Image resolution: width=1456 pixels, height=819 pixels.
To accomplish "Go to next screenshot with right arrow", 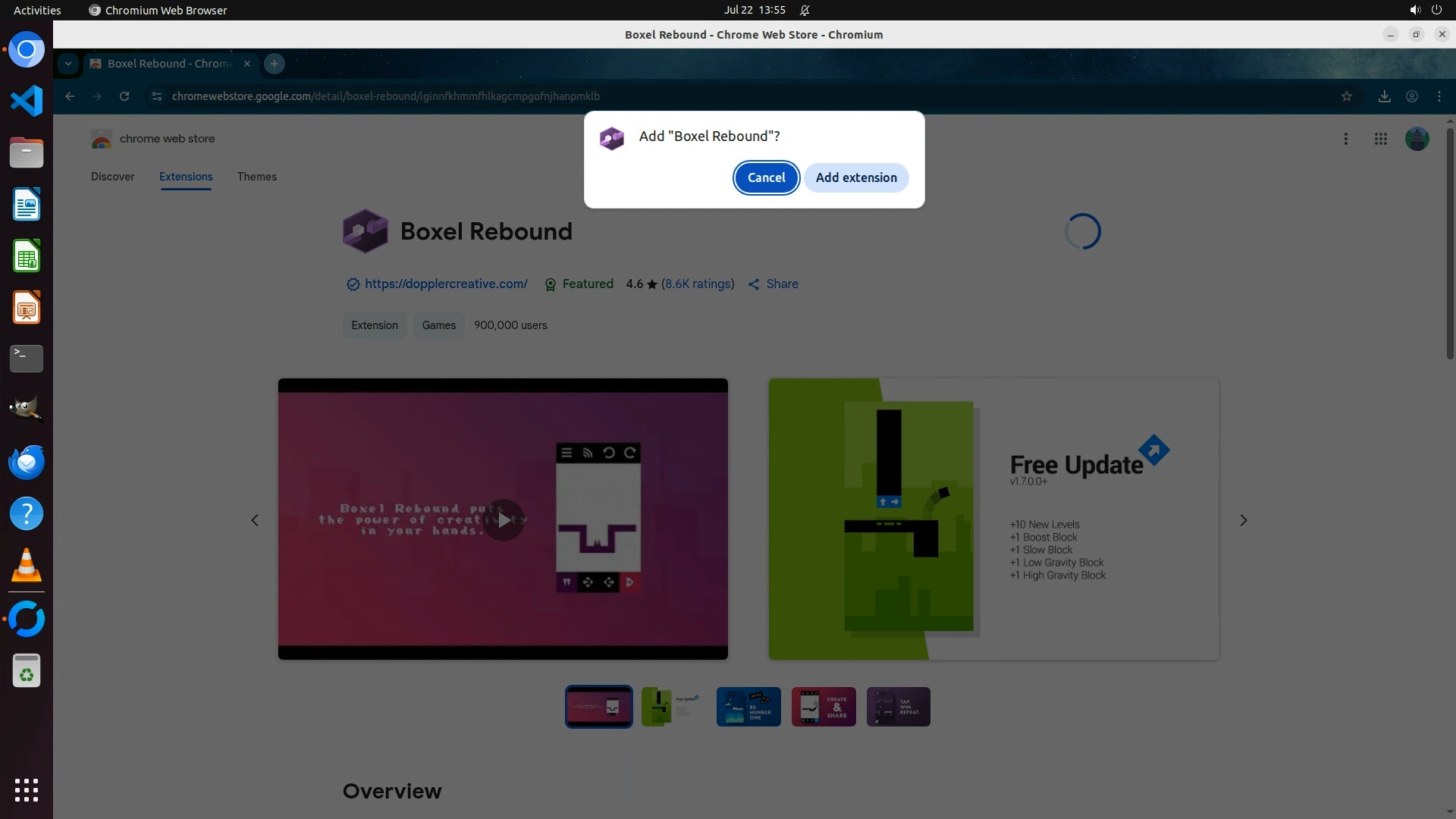I will [1243, 520].
